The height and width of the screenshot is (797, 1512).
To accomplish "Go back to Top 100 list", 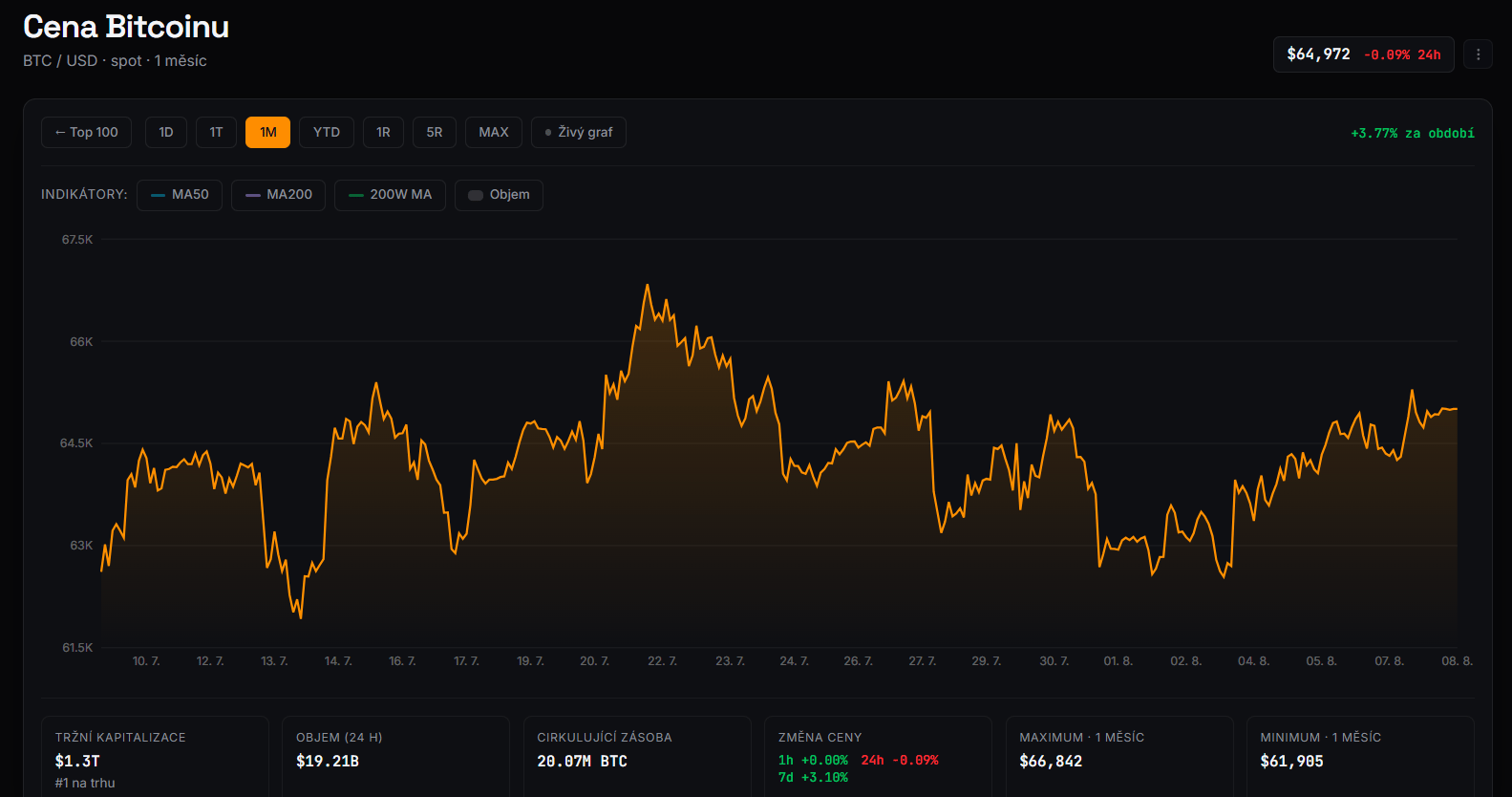I will coord(87,132).
